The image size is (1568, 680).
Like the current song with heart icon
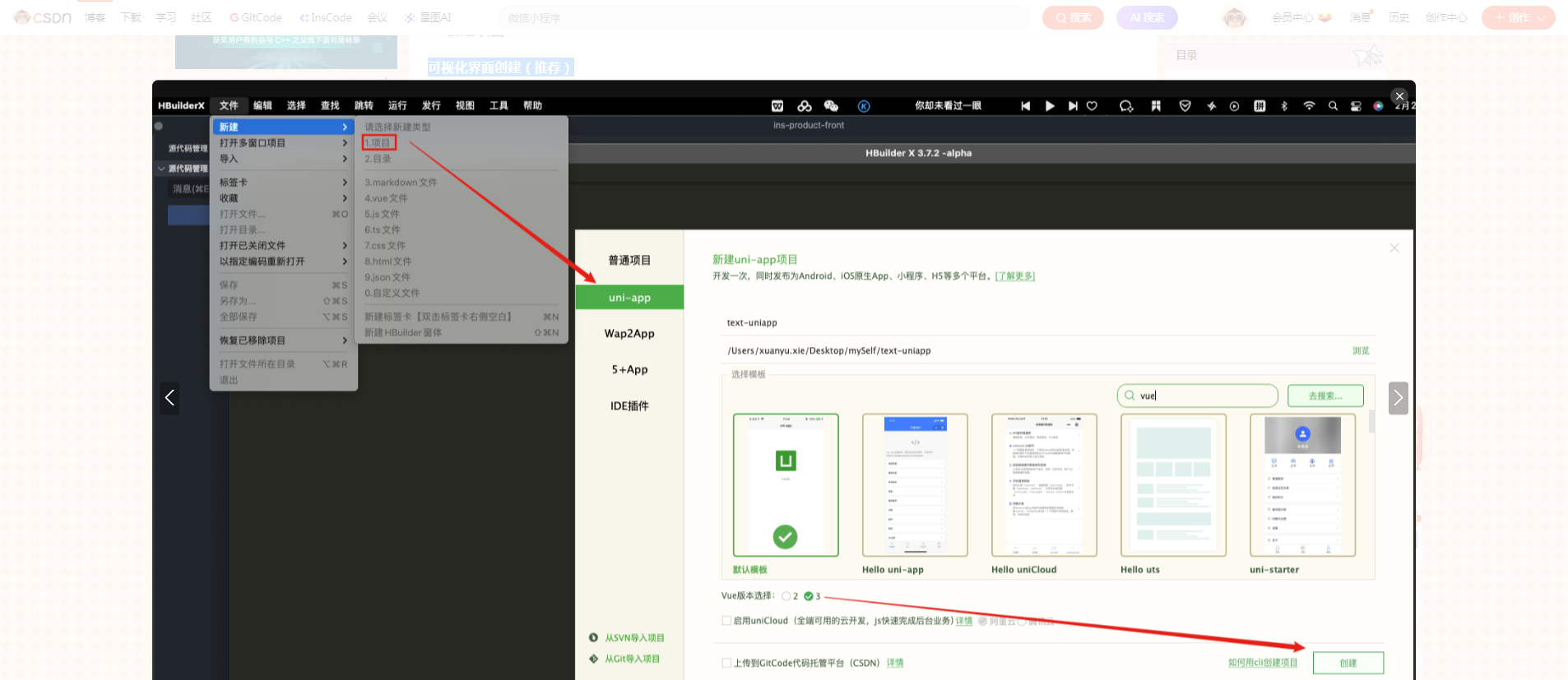pos(1092,106)
